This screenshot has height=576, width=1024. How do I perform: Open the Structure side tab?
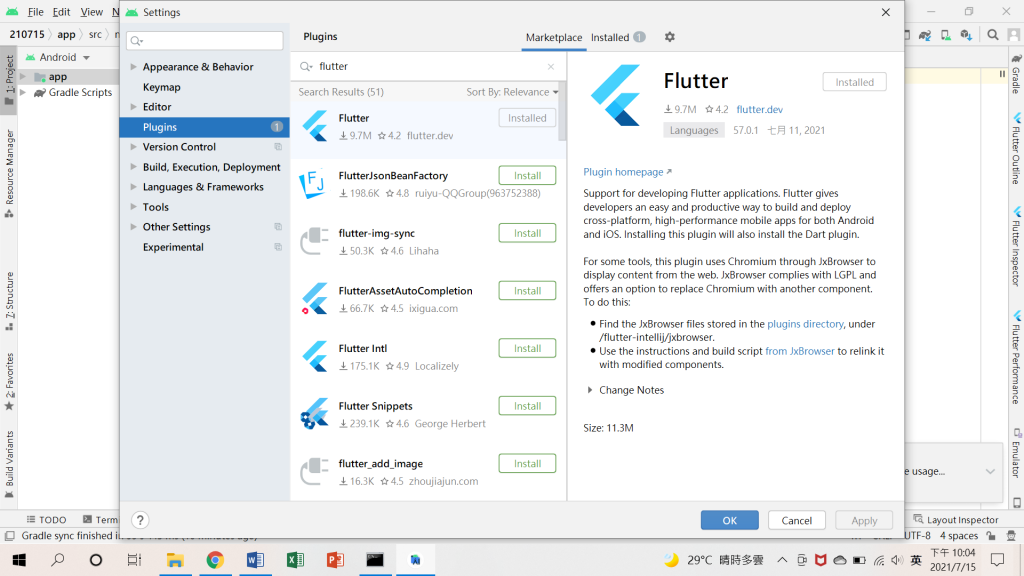[9, 301]
